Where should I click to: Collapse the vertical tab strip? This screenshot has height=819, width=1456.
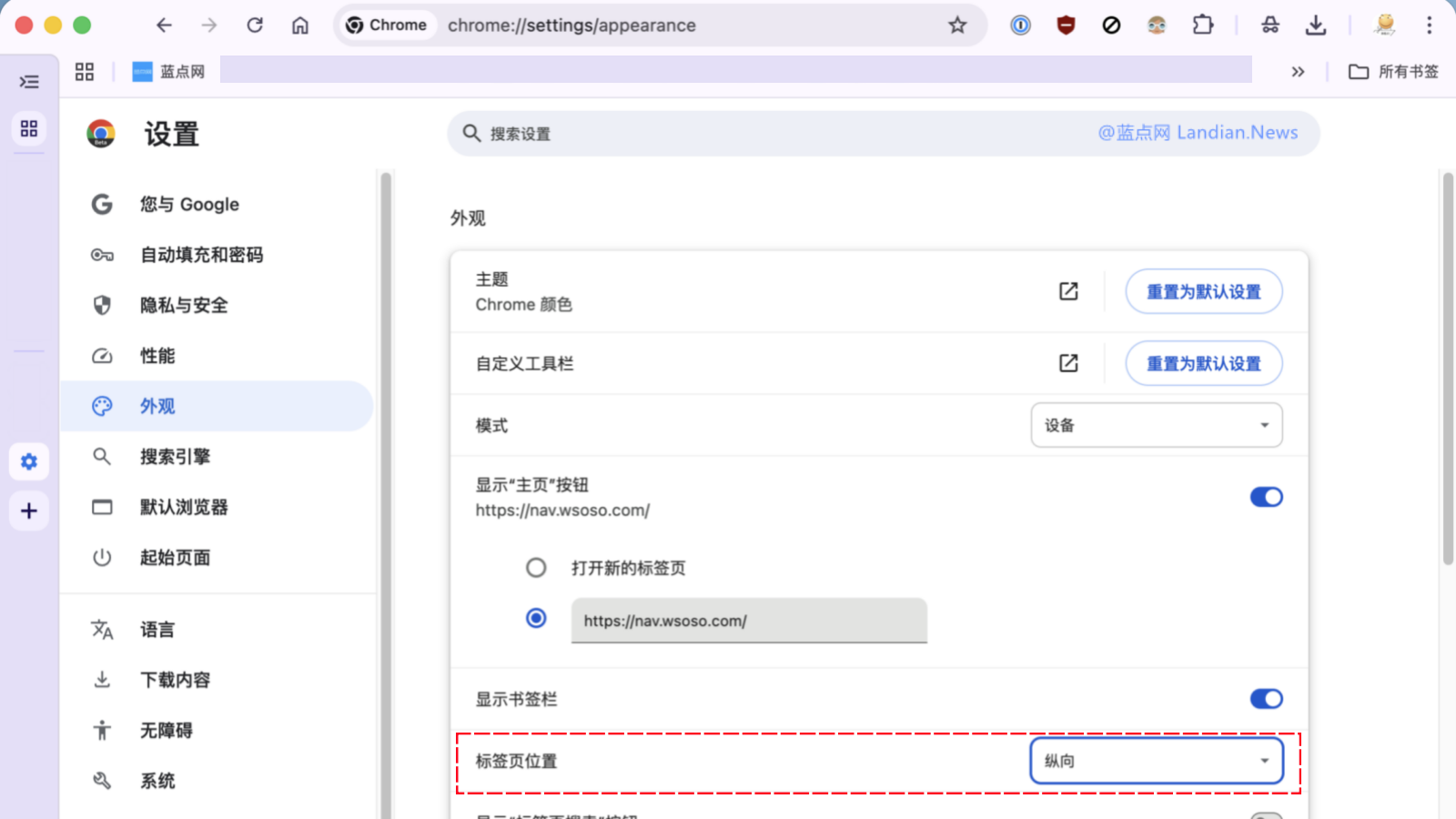[x=28, y=82]
